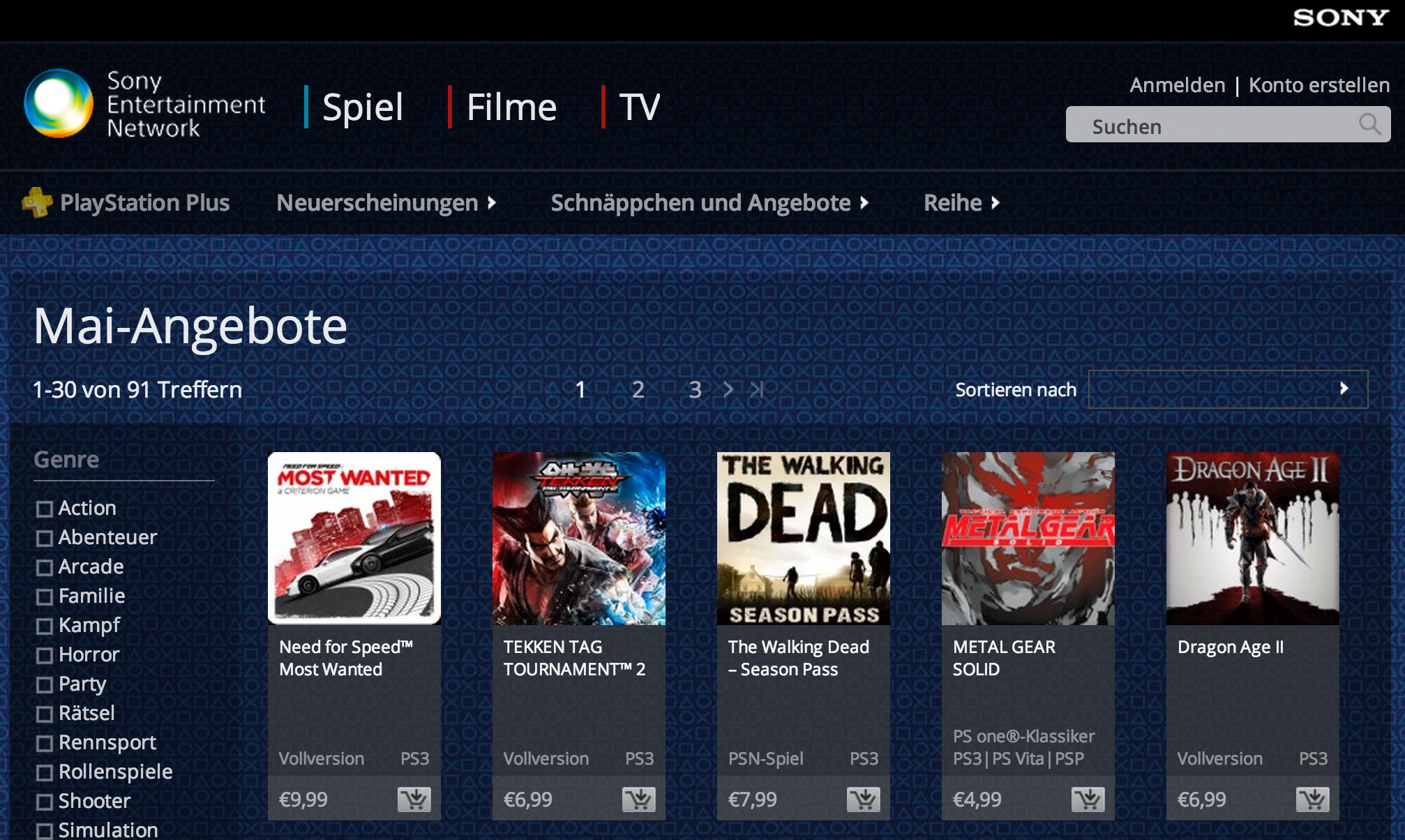
Task: Enable the Horror genre checkbox
Action: tap(45, 655)
